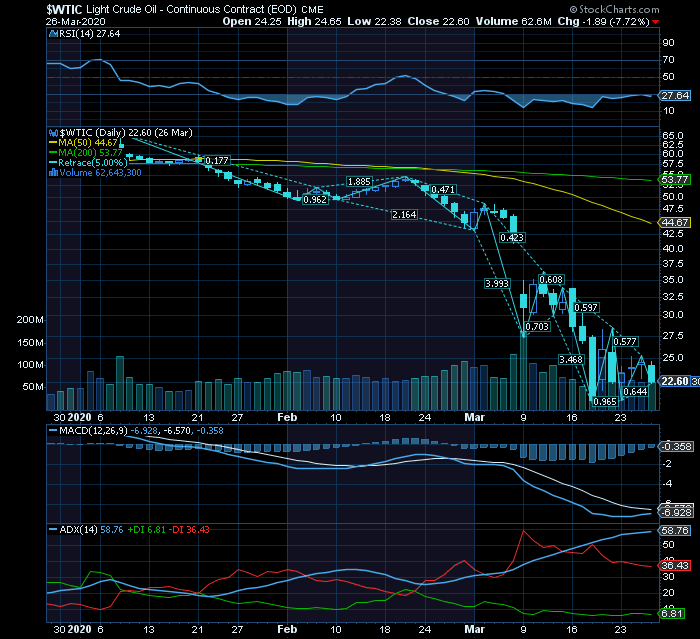Click the 150M volume axis label
This screenshot has height=639, width=700.
[x=30, y=342]
